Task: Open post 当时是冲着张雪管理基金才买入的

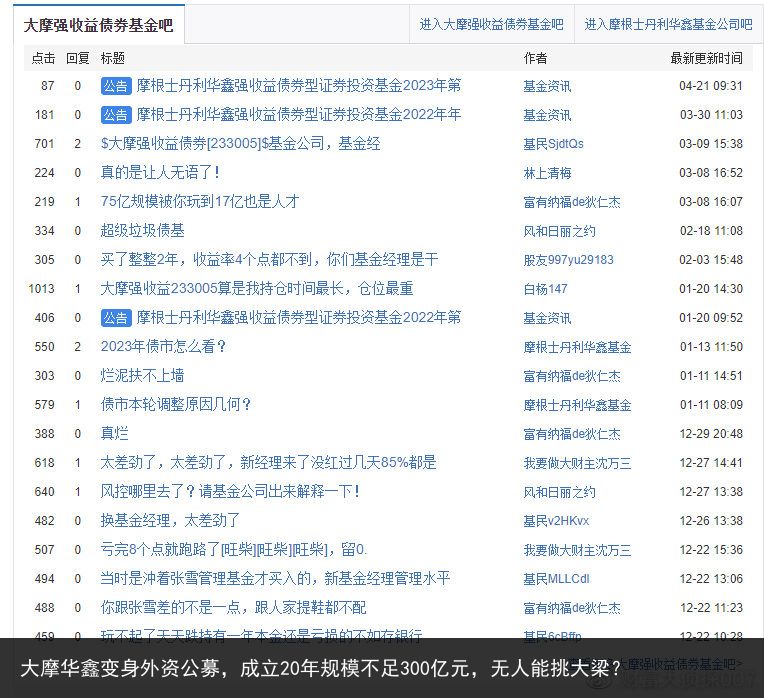Action: pos(275,579)
